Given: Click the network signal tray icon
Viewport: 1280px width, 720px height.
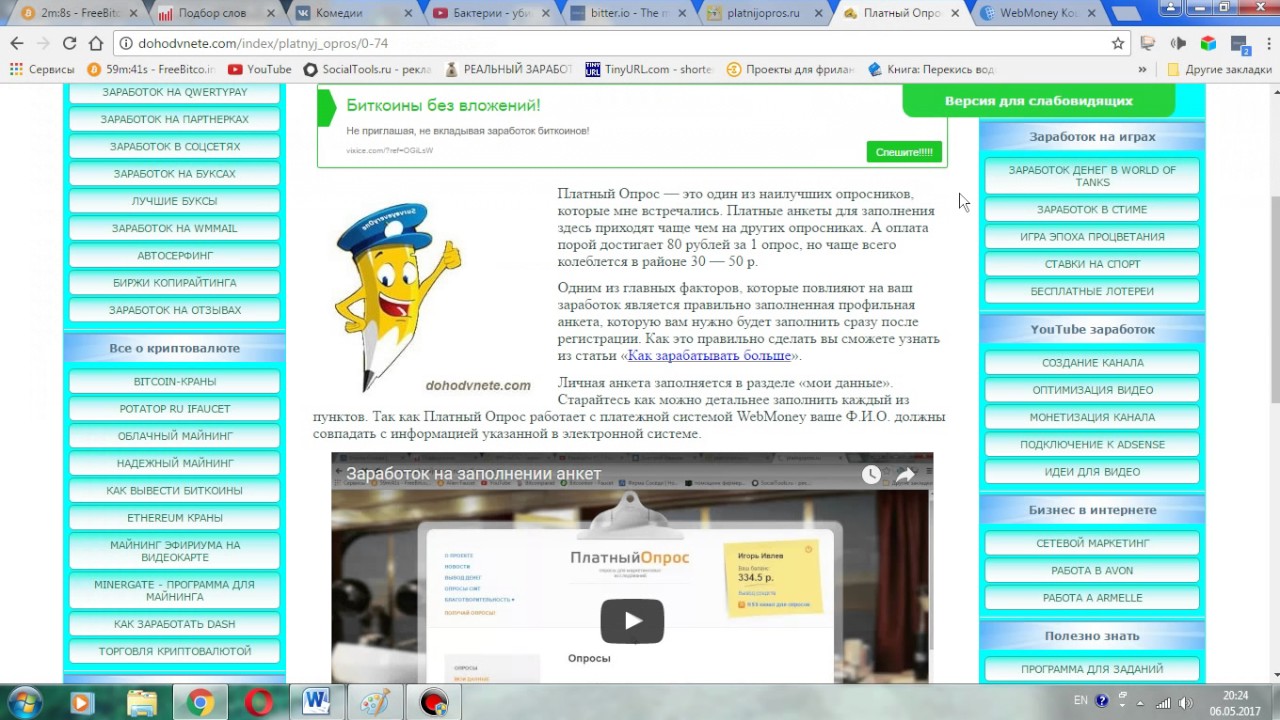Looking at the screenshot, I should [1163, 701].
